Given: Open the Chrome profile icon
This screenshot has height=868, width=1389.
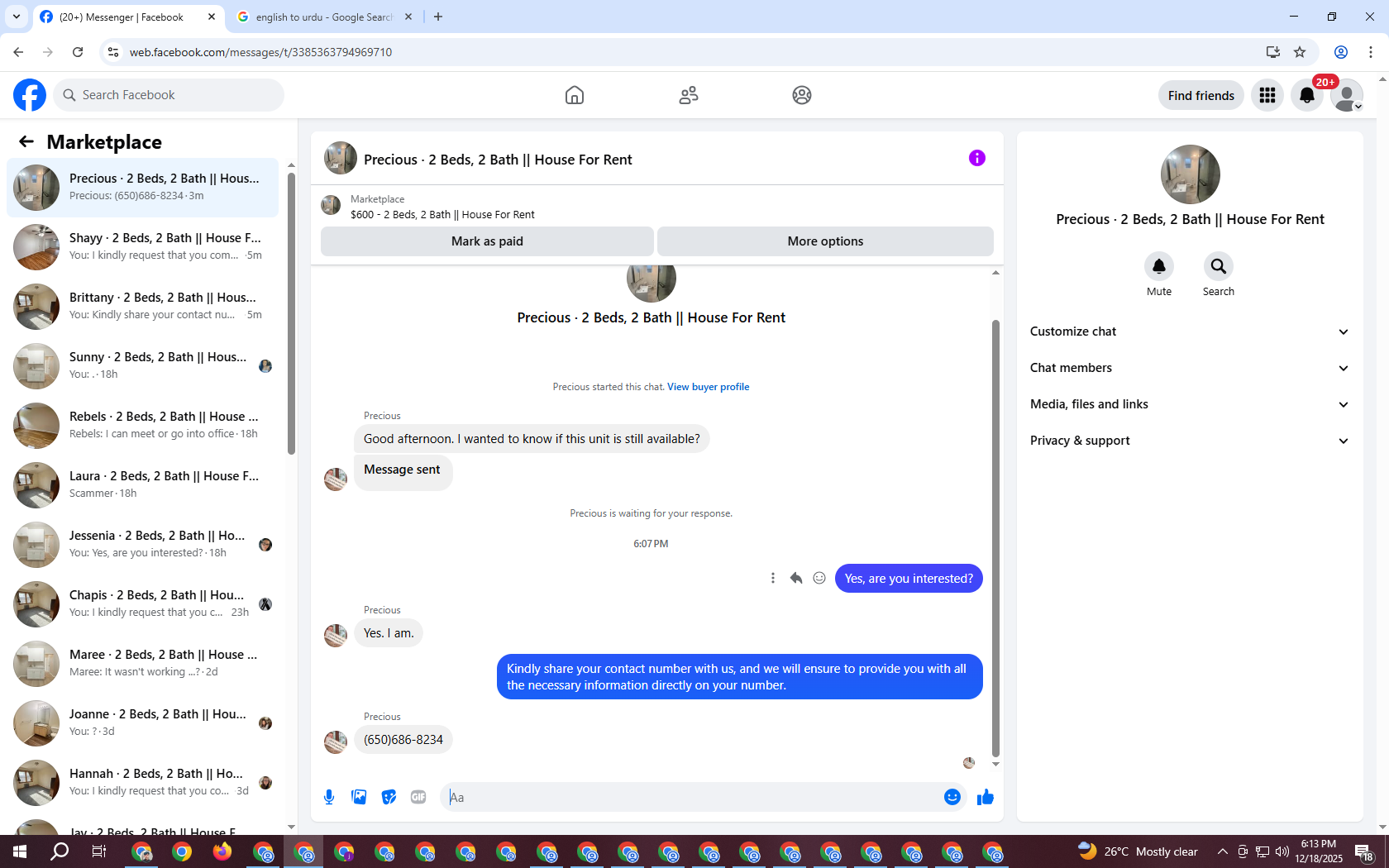Looking at the screenshot, I should 1341,52.
